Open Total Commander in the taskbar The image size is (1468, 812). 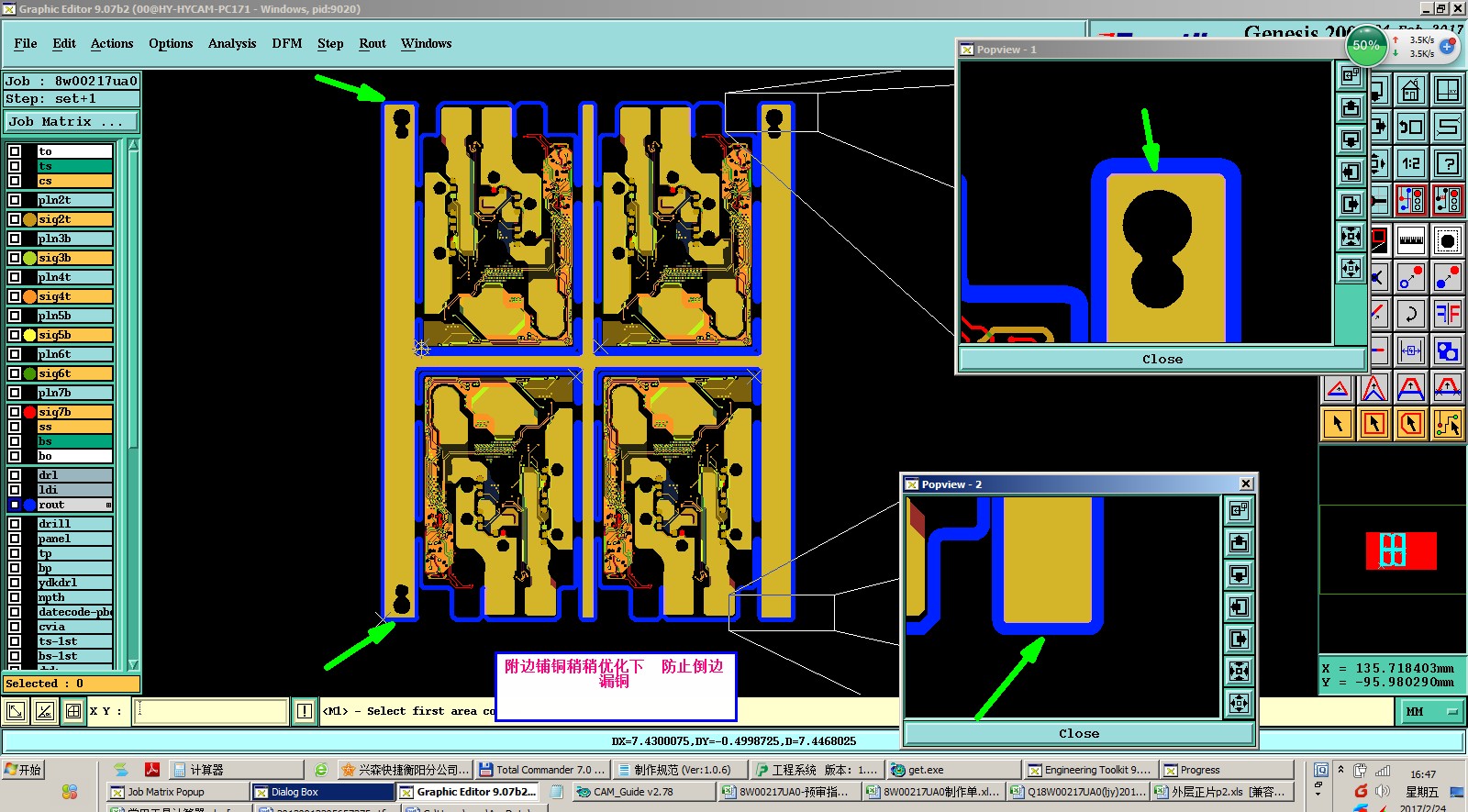coord(542,770)
